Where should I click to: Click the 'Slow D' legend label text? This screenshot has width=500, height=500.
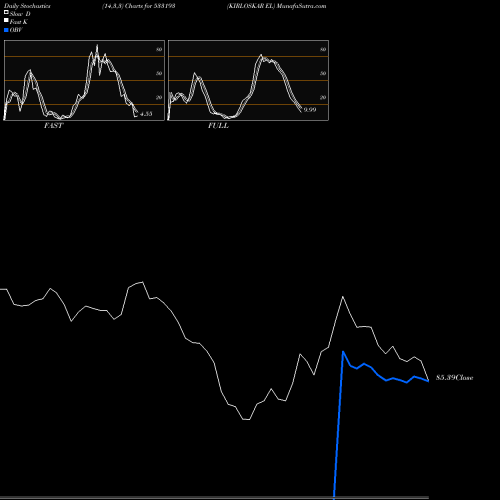tap(20, 14)
